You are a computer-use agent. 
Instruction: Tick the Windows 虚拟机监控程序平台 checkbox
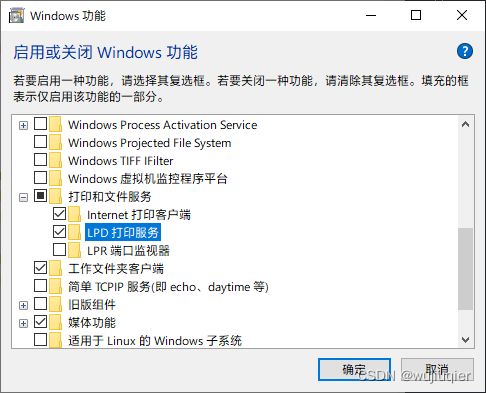40,177
